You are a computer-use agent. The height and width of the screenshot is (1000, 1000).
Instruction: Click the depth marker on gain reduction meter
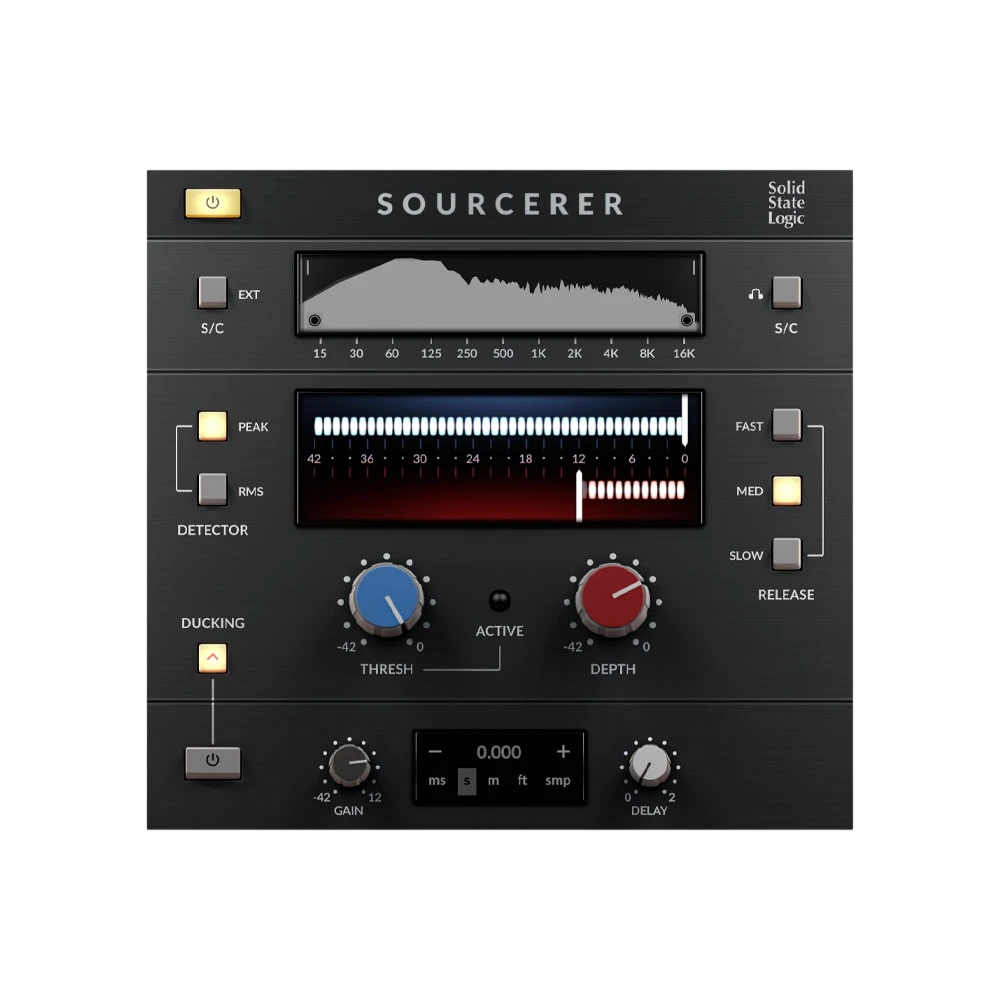pos(579,496)
